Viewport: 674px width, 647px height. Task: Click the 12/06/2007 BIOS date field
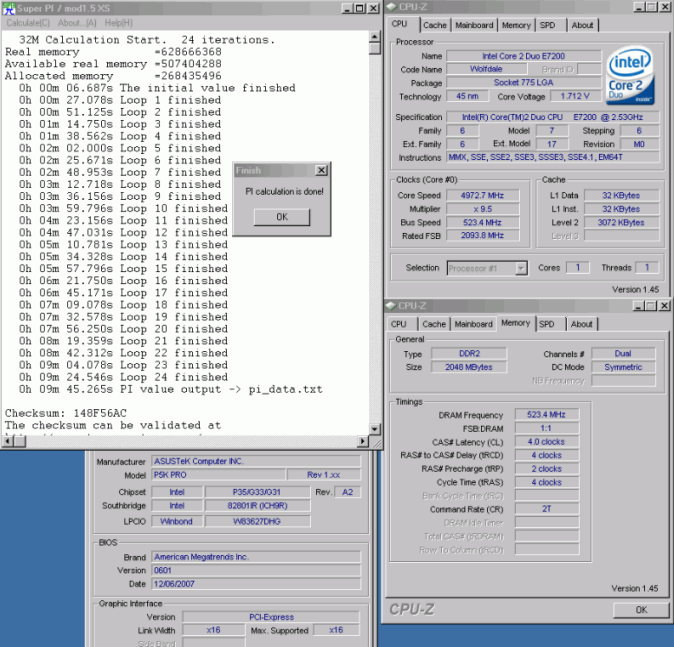click(x=256, y=584)
